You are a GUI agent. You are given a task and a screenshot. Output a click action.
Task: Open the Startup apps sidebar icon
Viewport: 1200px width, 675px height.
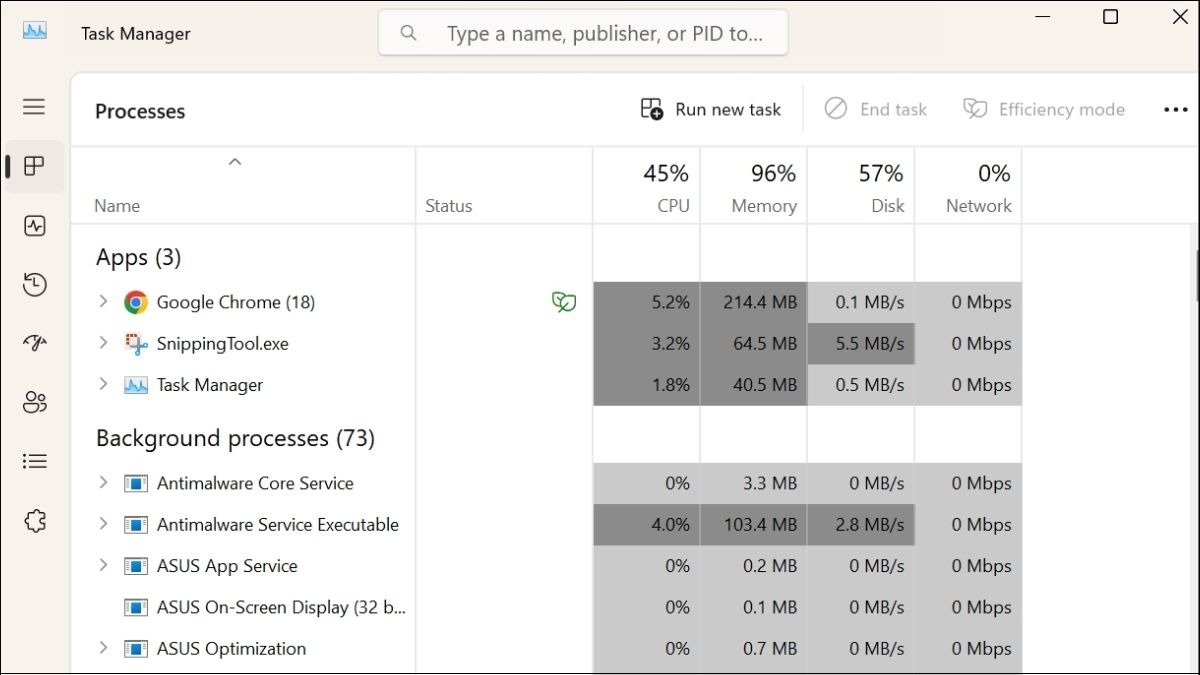(35, 343)
